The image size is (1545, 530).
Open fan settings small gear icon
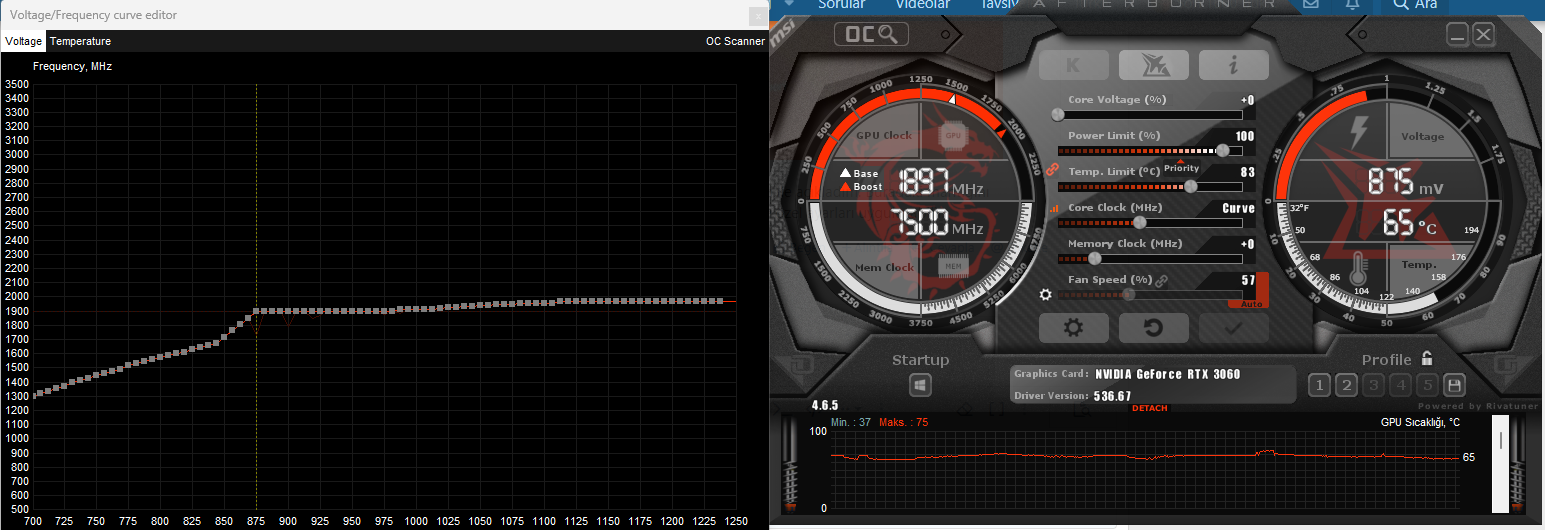[x=1046, y=294]
